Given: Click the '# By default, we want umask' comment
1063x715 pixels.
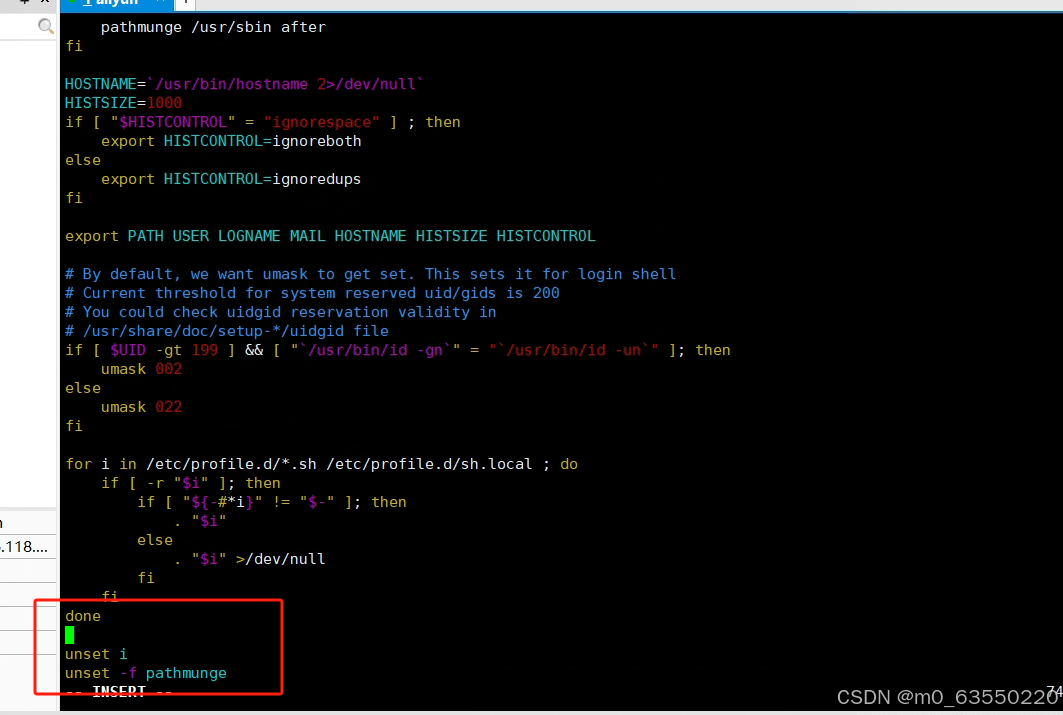Looking at the screenshot, I should tap(370, 274).
